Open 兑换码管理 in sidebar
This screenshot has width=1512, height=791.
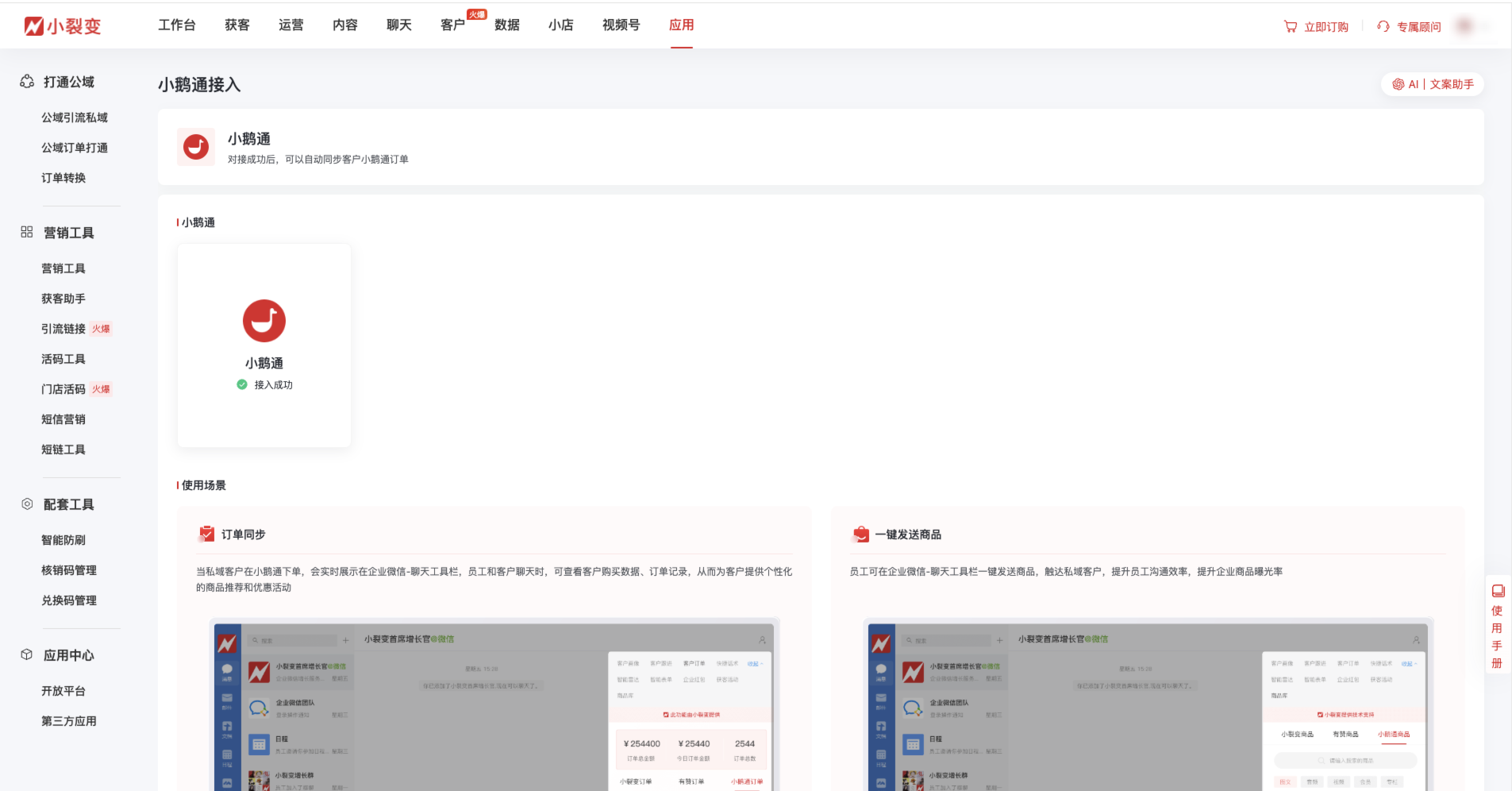pos(69,600)
